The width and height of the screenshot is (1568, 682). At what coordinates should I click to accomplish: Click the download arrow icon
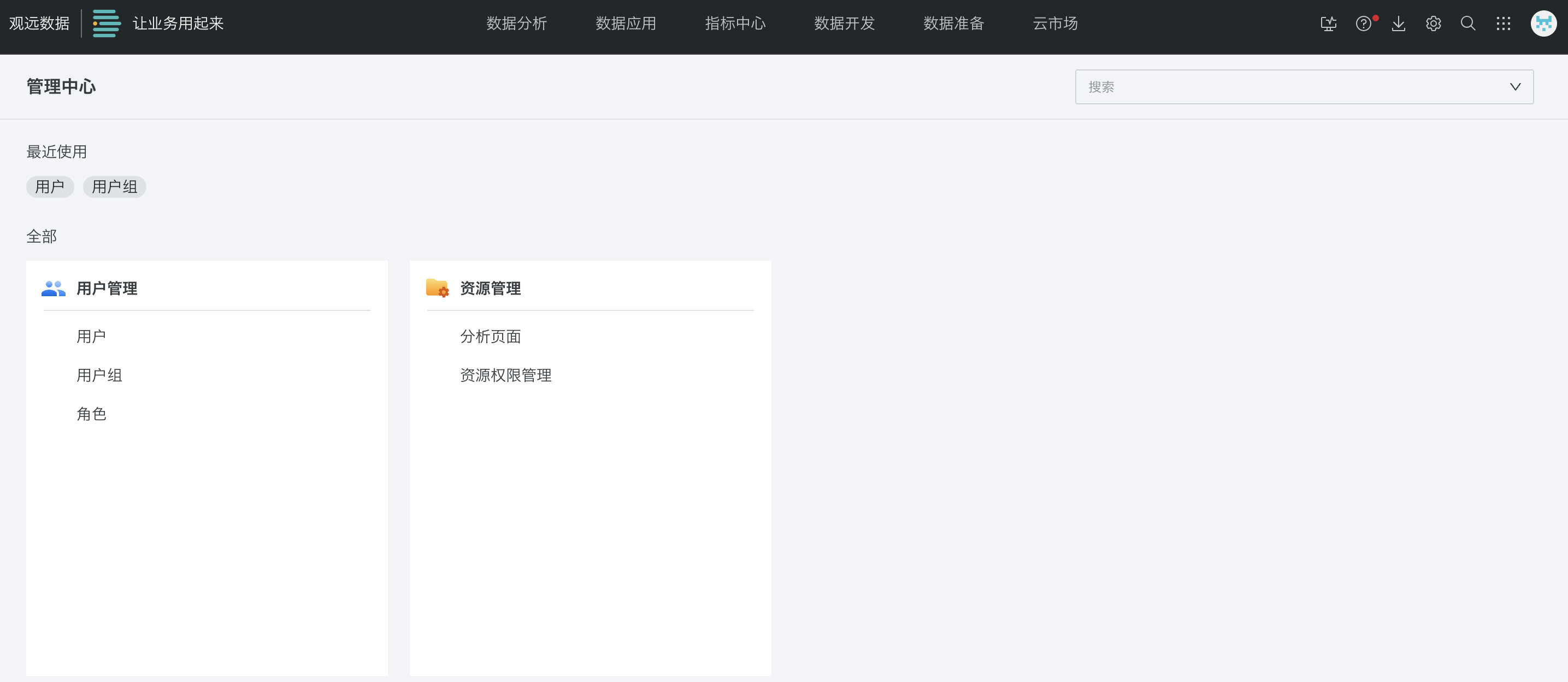pyautogui.click(x=1398, y=23)
